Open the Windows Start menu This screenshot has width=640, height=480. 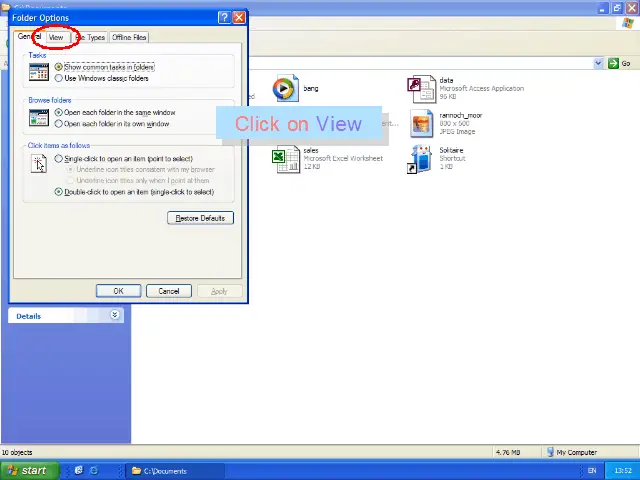pyautogui.click(x=27, y=470)
